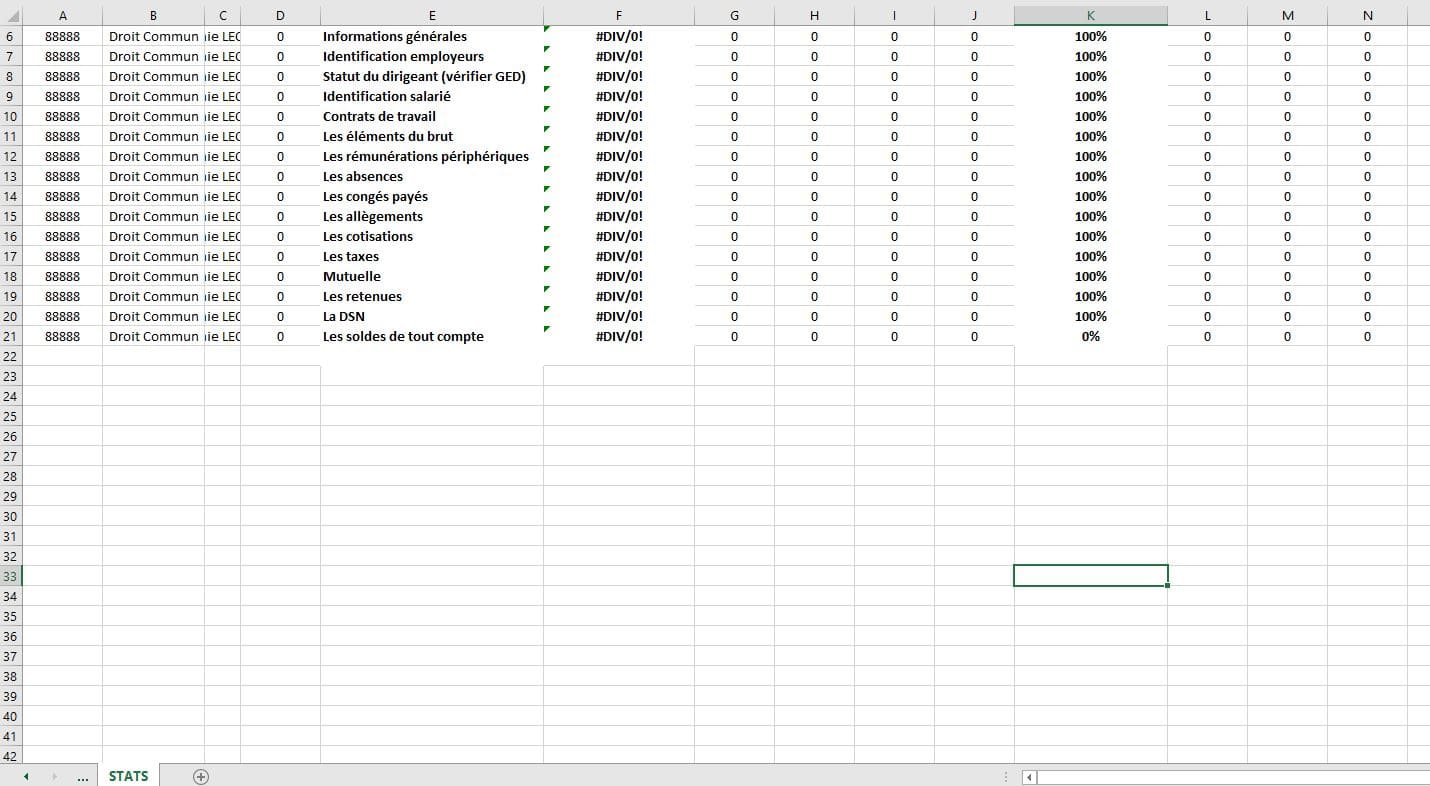This screenshot has height=786, width=1430.
Task: Click the #DIV/0! cell for Informations générales
Action: click(x=618, y=37)
